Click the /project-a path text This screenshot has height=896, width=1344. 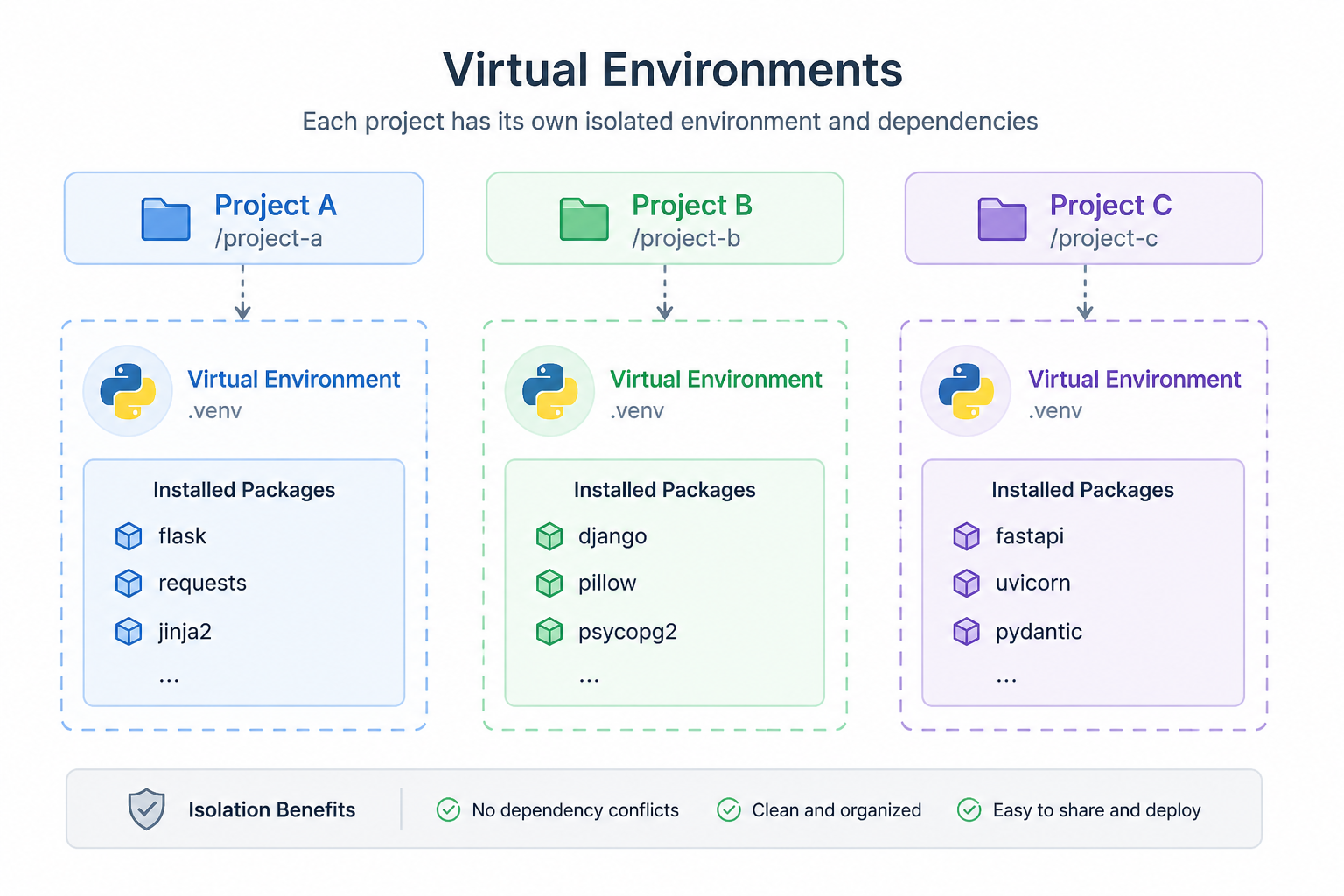(269, 238)
